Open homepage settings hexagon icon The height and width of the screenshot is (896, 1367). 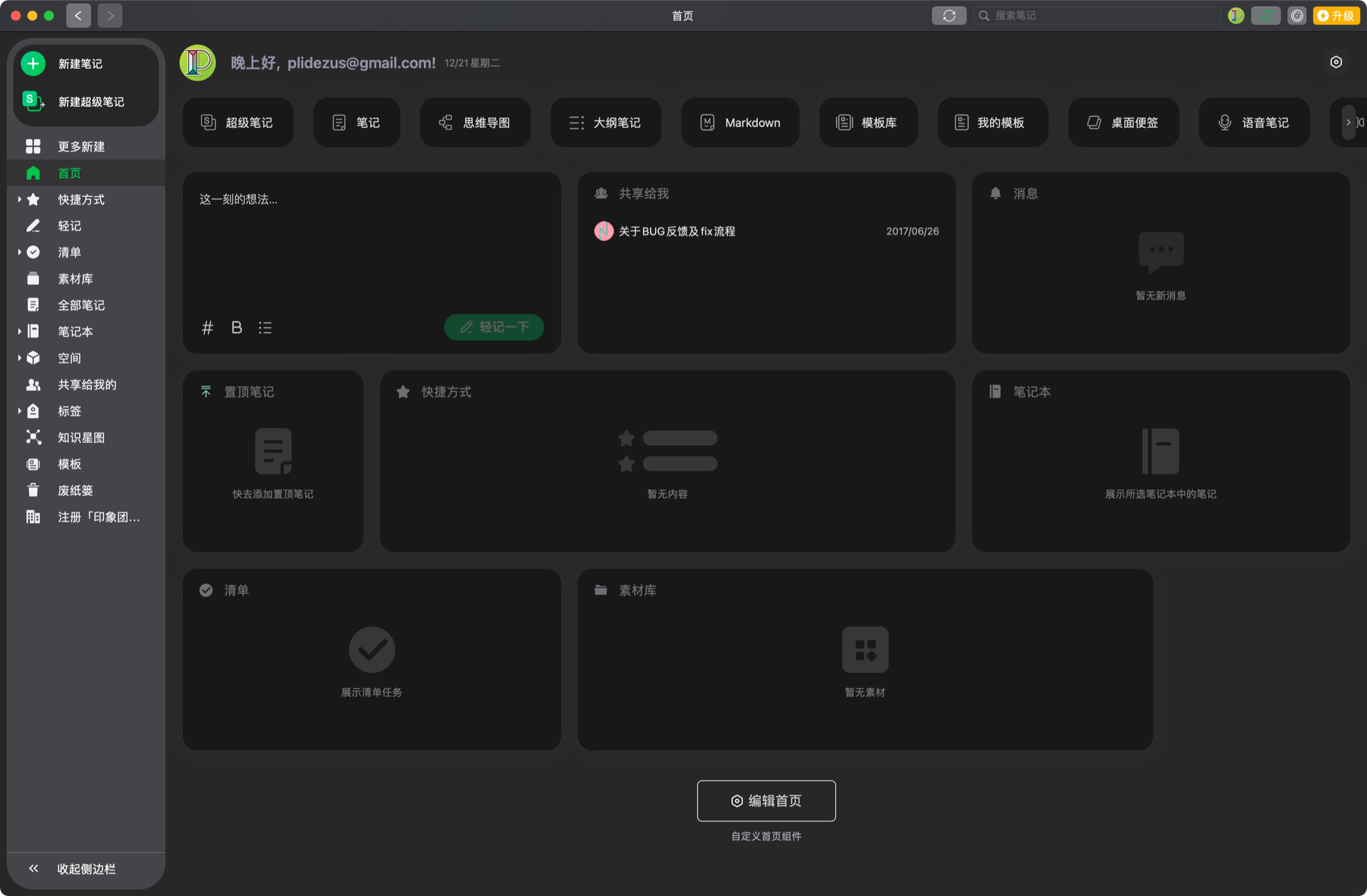pos(1336,62)
